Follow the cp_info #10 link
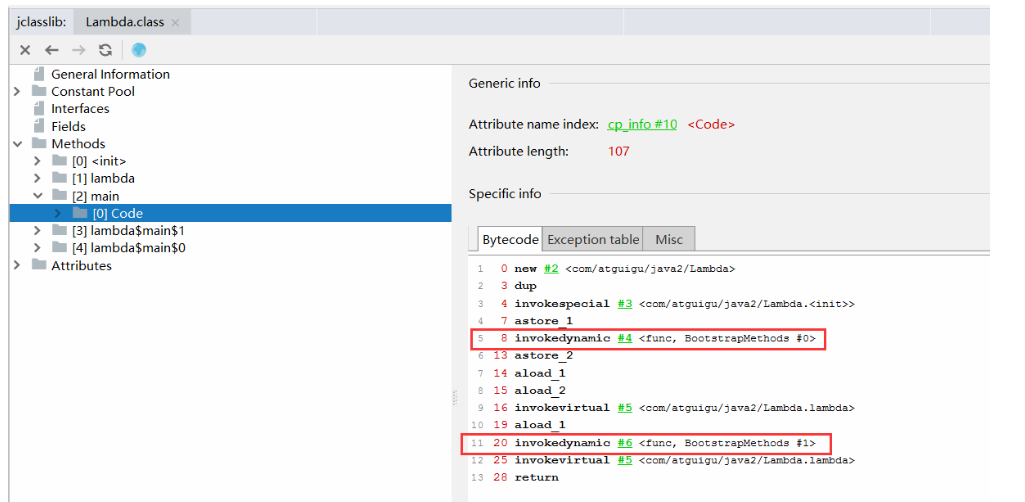The height and width of the screenshot is (502, 1025). (x=642, y=124)
